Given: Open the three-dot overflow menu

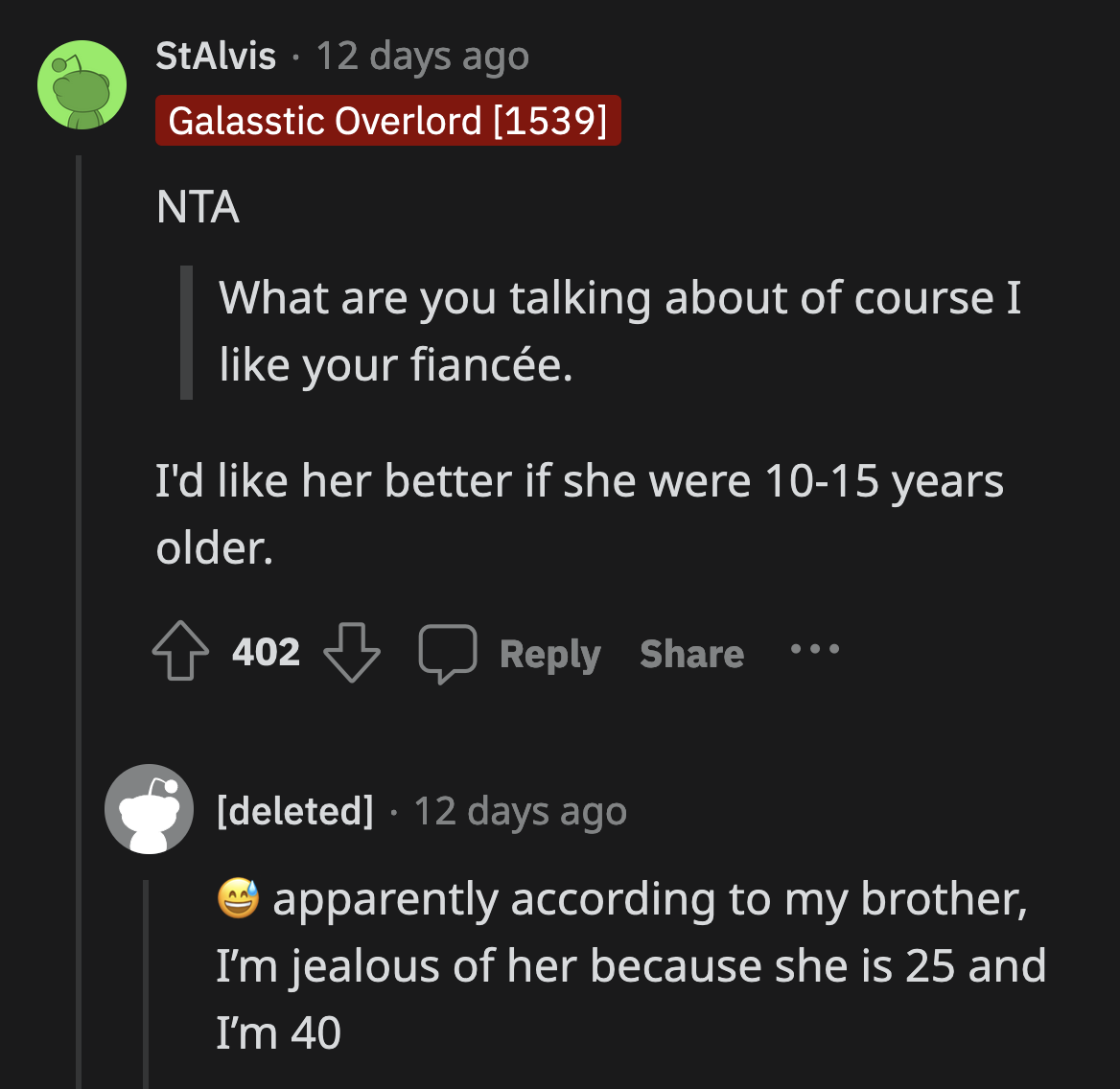Looking at the screenshot, I should click(x=814, y=649).
